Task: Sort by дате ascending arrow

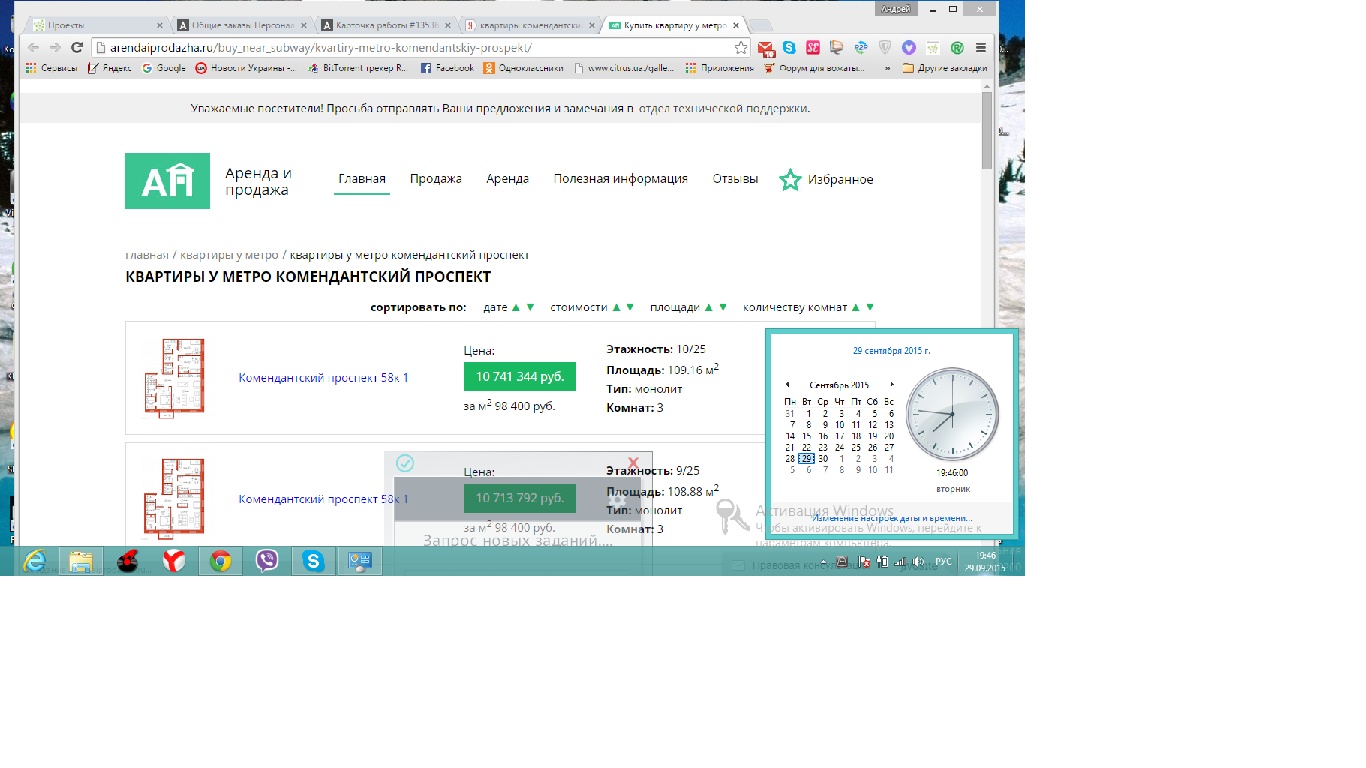Action: click(x=516, y=308)
